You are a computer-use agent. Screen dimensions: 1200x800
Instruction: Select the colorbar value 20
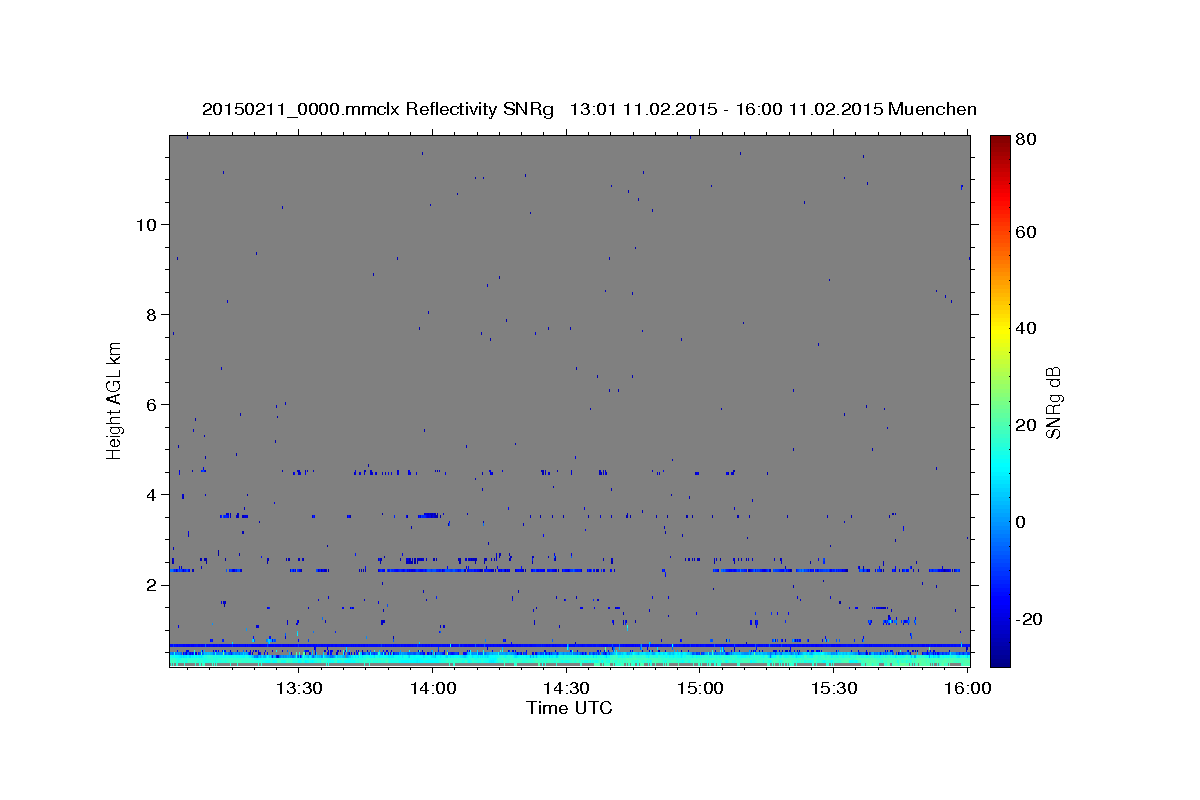(1026, 425)
